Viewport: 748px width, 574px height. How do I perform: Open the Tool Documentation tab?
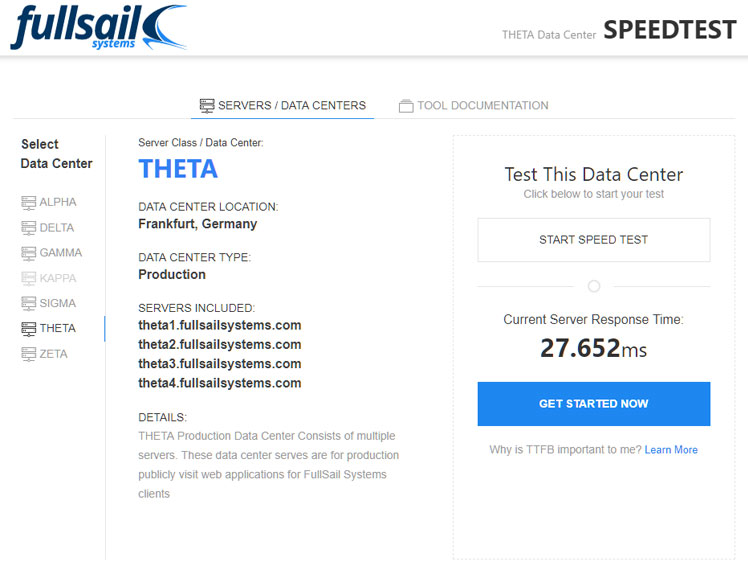(x=474, y=105)
